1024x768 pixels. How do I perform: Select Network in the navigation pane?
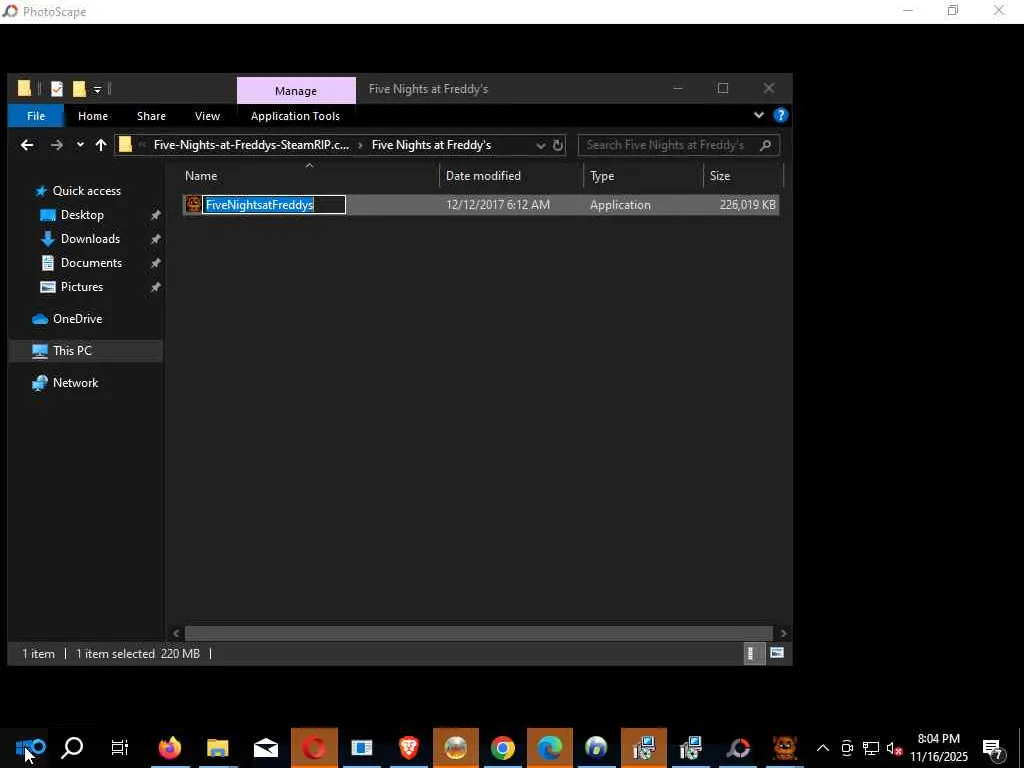pyautogui.click(x=75, y=383)
